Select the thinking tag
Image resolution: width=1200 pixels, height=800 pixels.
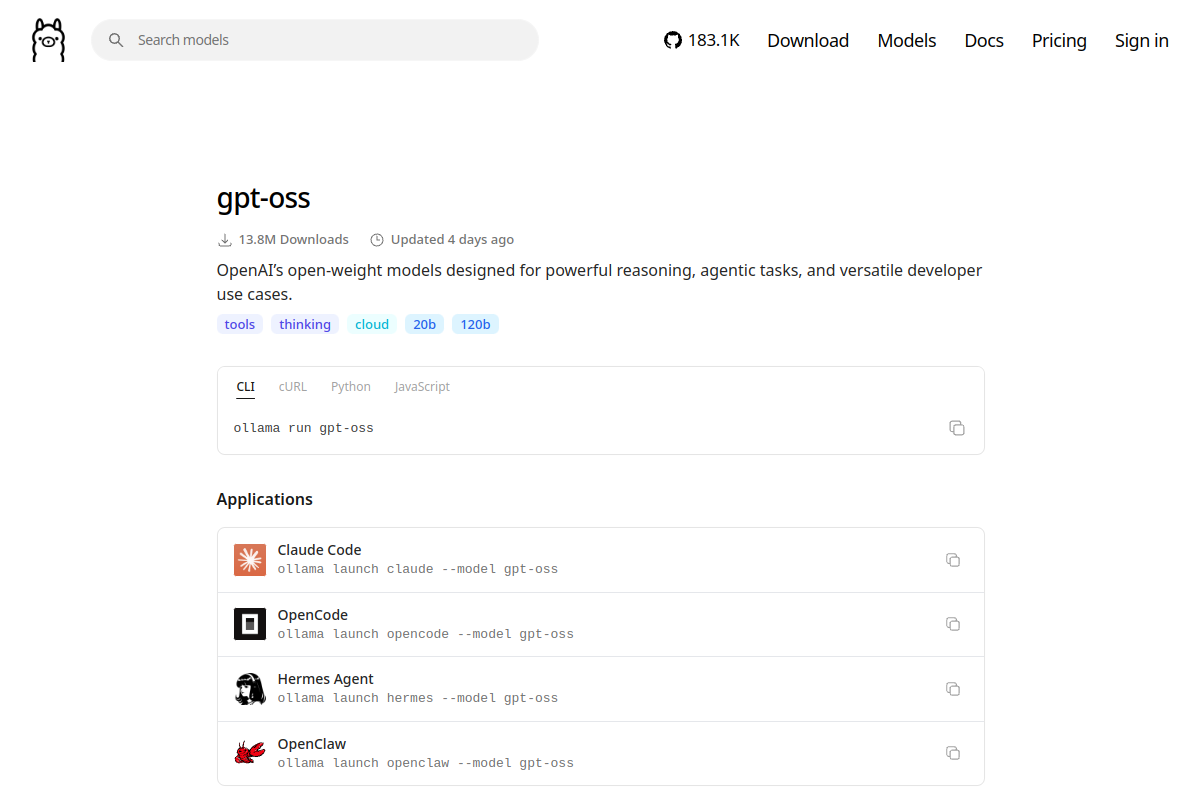(x=305, y=324)
